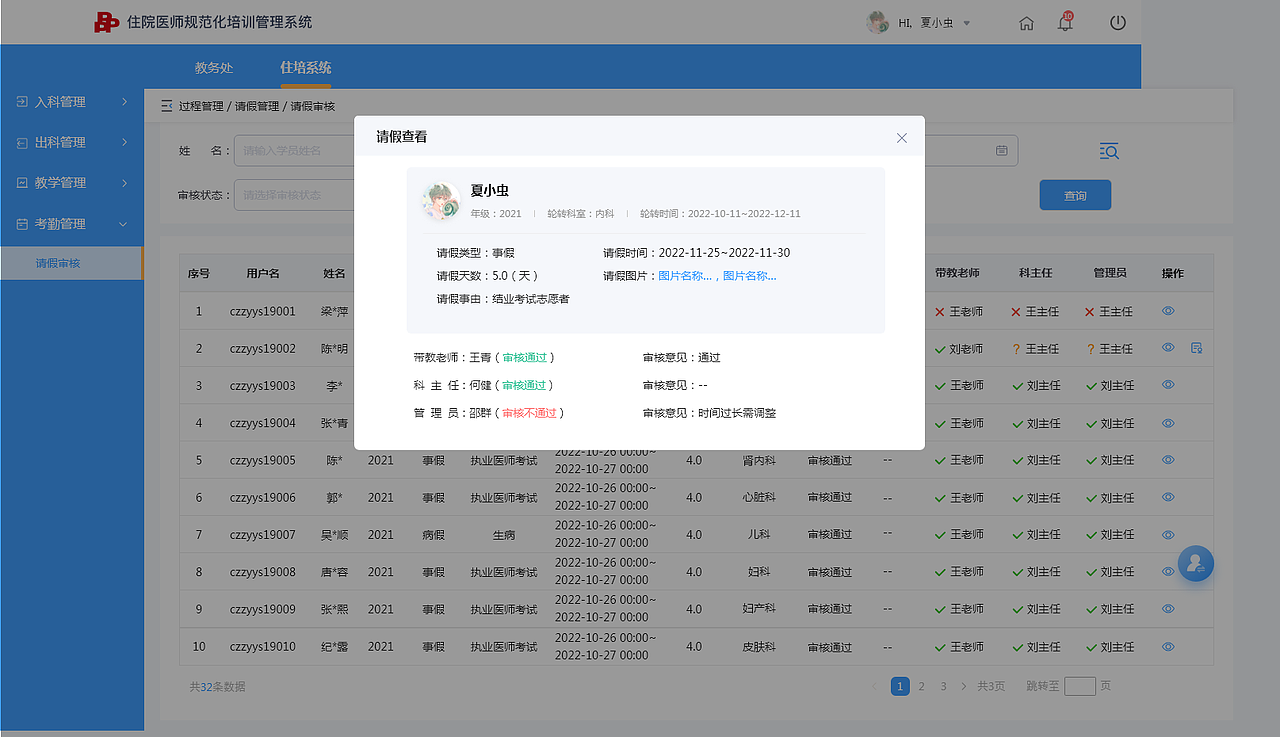
Task: Click the eye icon for czzyys19006
Action: (1168, 497)
